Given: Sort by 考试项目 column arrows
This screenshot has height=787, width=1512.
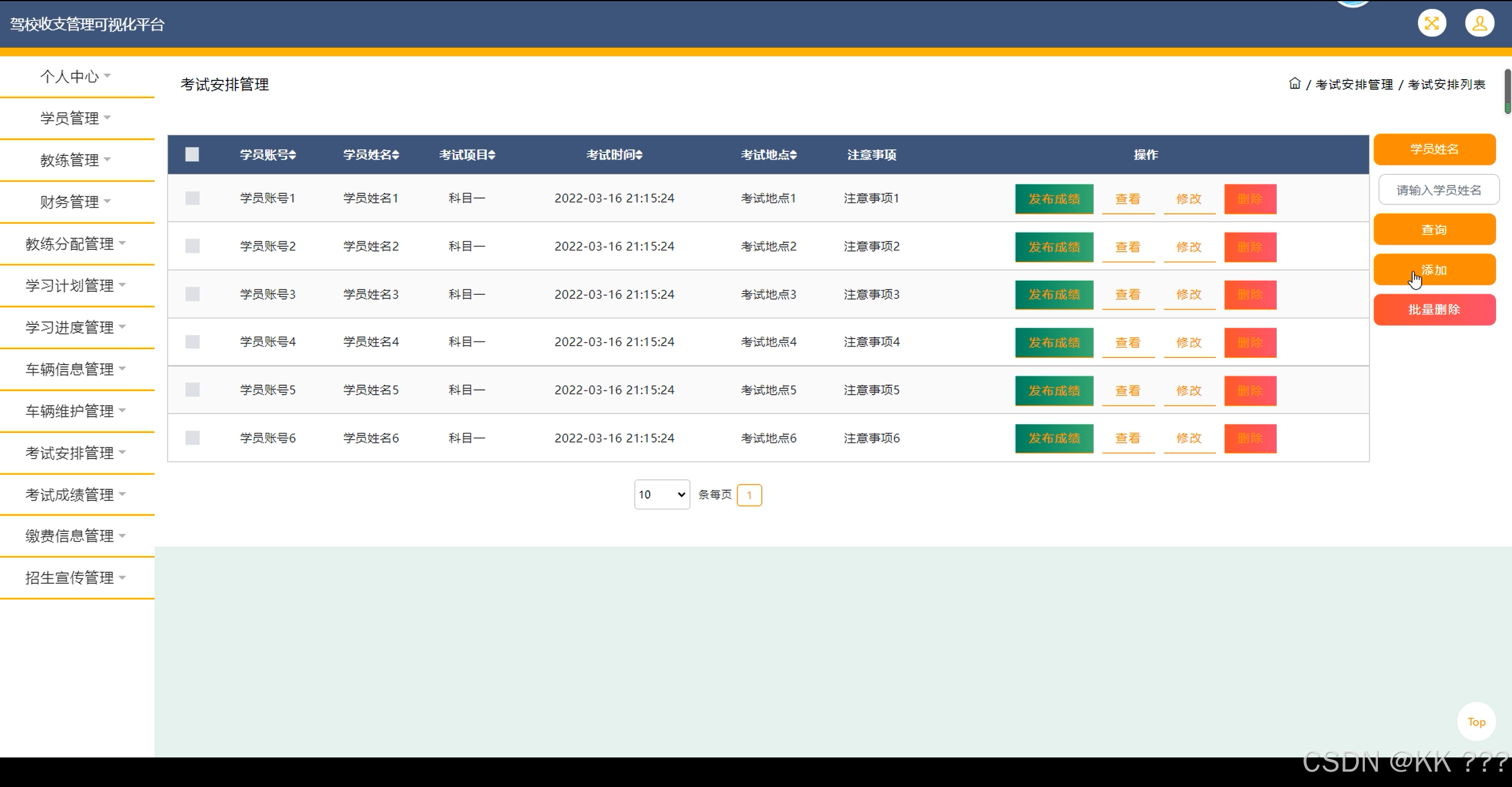Looking at the screenshot, I should coord(492,155).
